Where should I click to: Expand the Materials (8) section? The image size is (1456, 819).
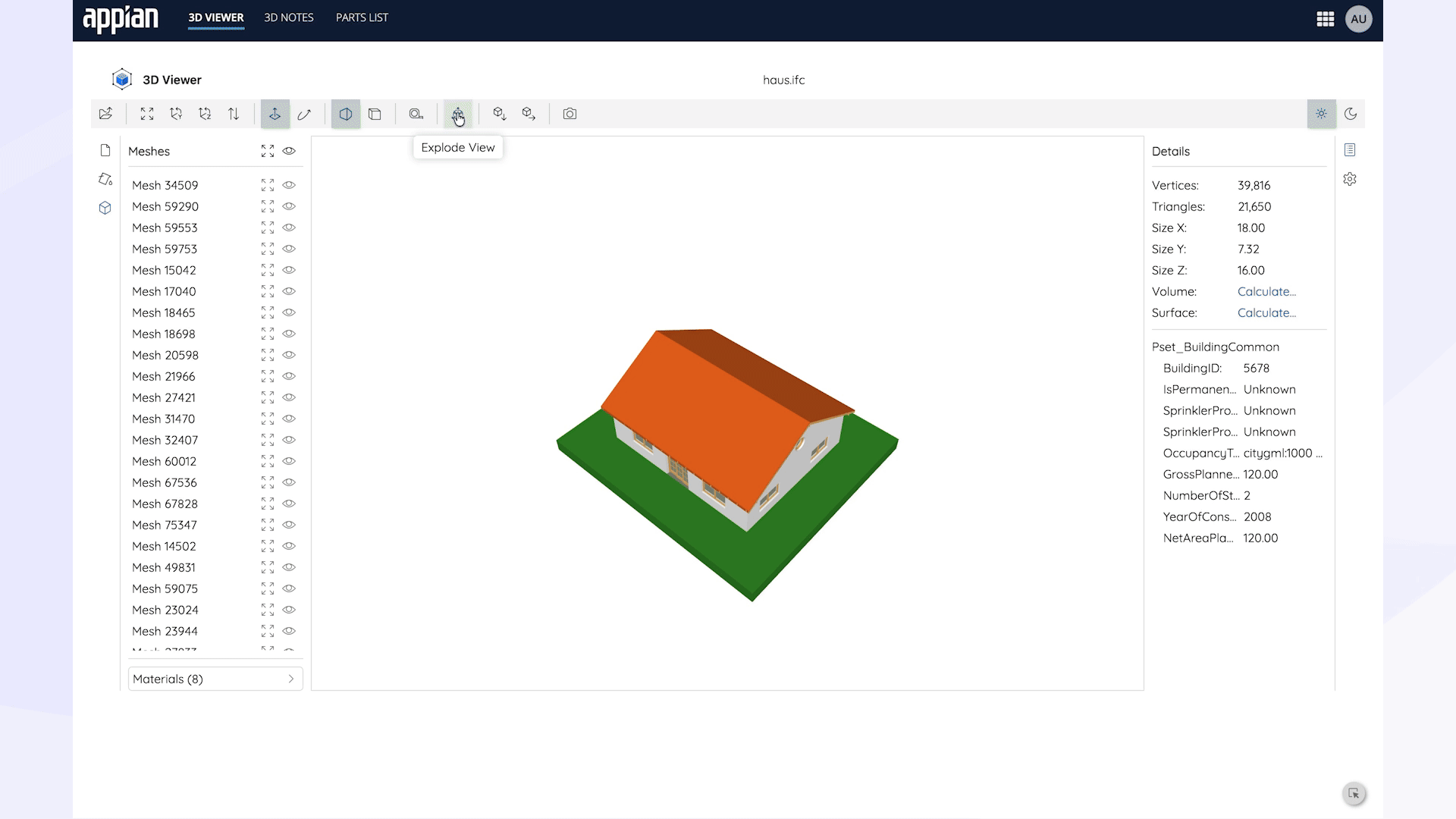215,679
